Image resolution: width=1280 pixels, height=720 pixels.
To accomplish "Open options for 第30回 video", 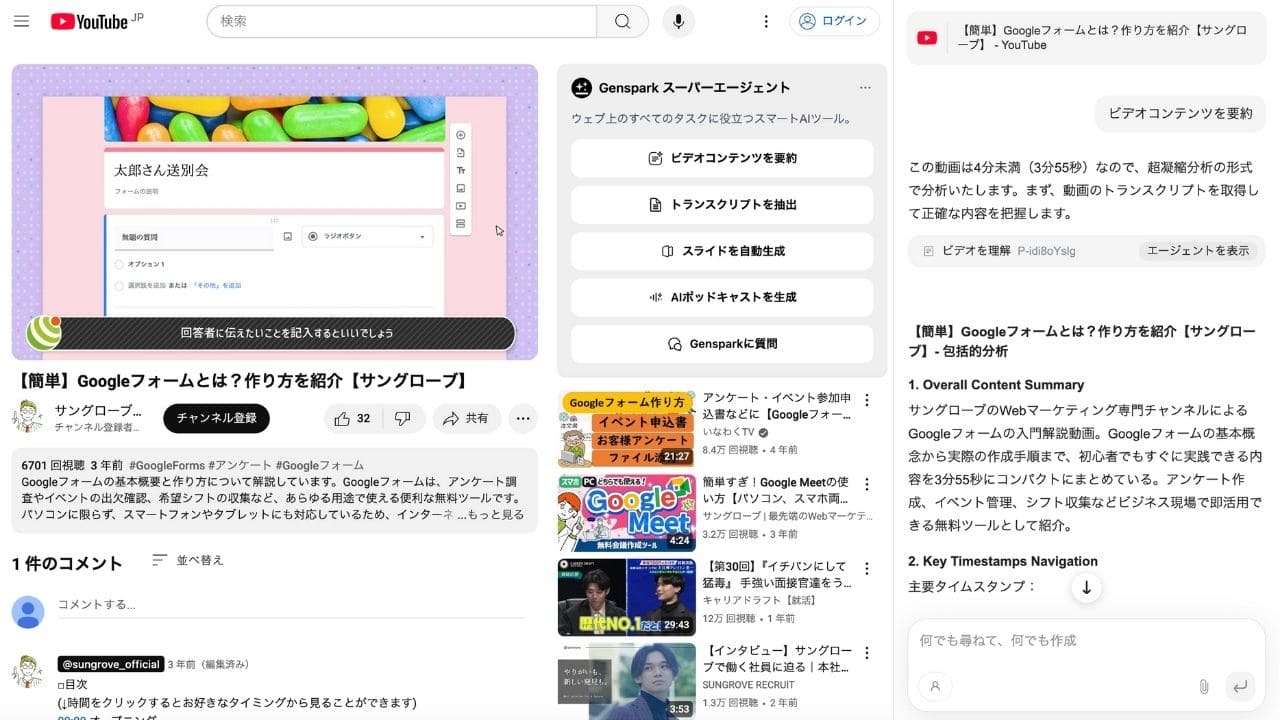I will point(867,568).
